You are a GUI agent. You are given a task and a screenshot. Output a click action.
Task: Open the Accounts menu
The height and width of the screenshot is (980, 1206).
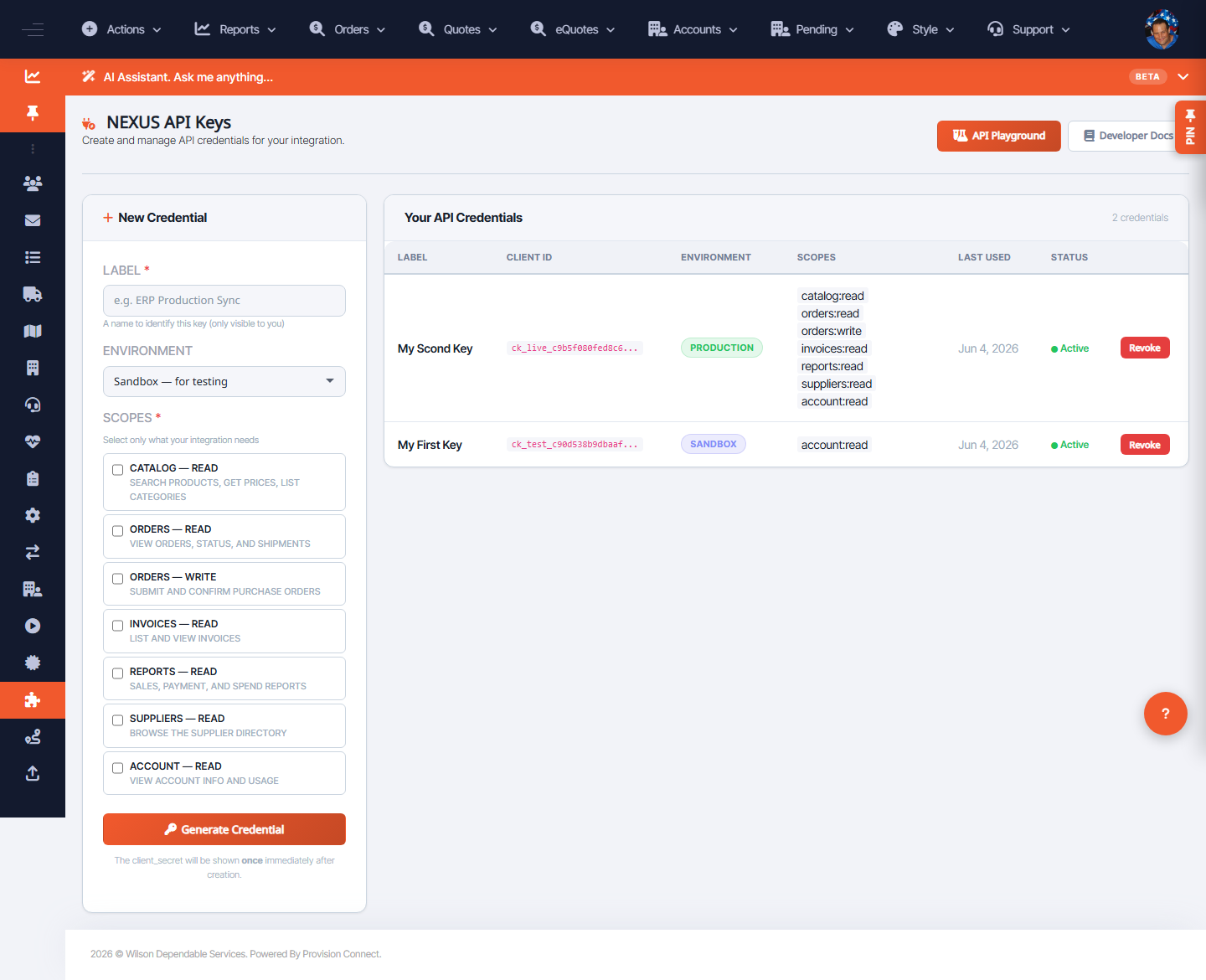(693, 29)
